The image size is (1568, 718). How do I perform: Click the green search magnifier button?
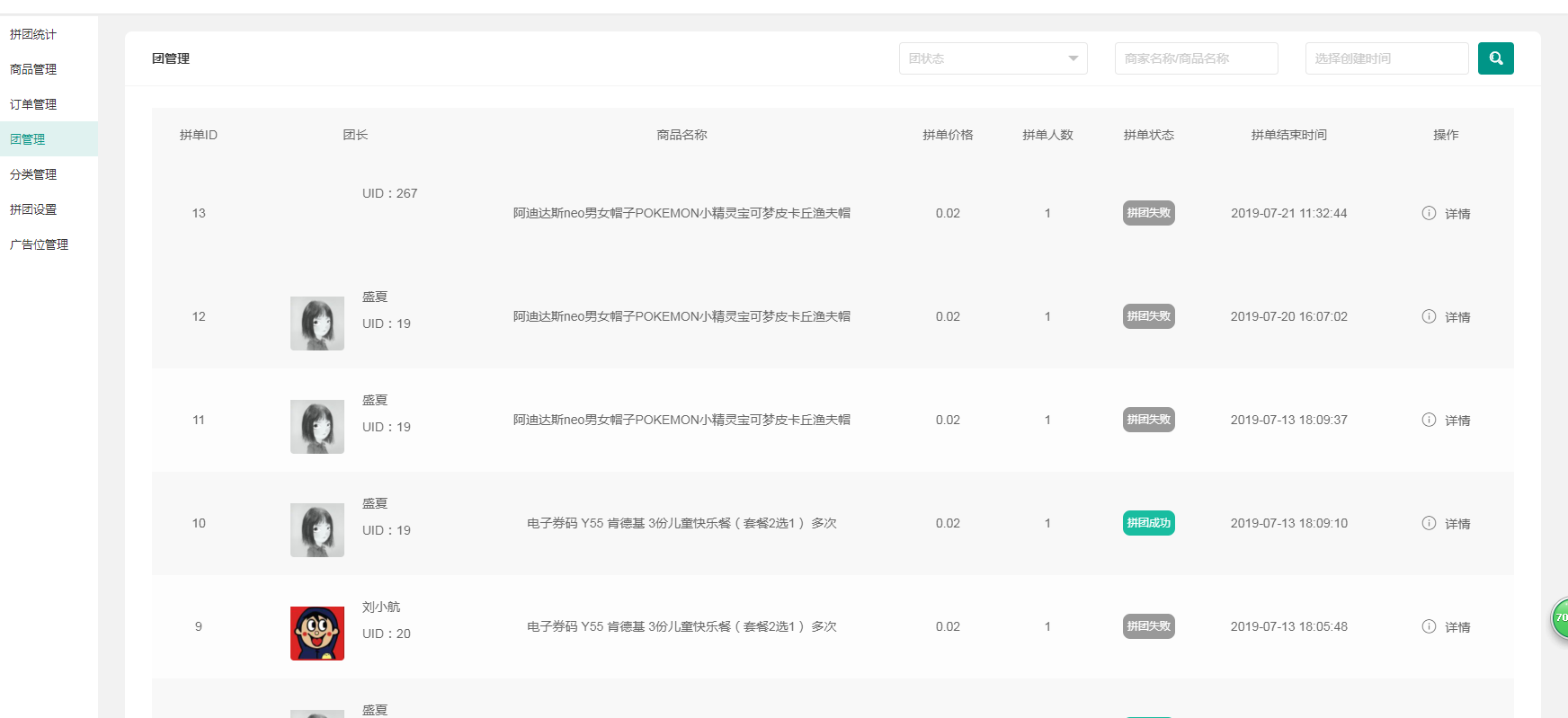[x=1495, y=58]
